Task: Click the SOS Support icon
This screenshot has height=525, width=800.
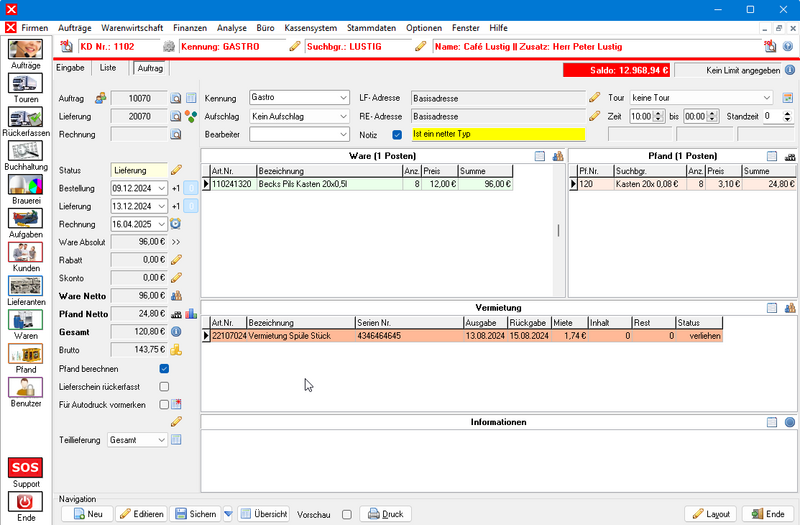Action: (26, 468)
